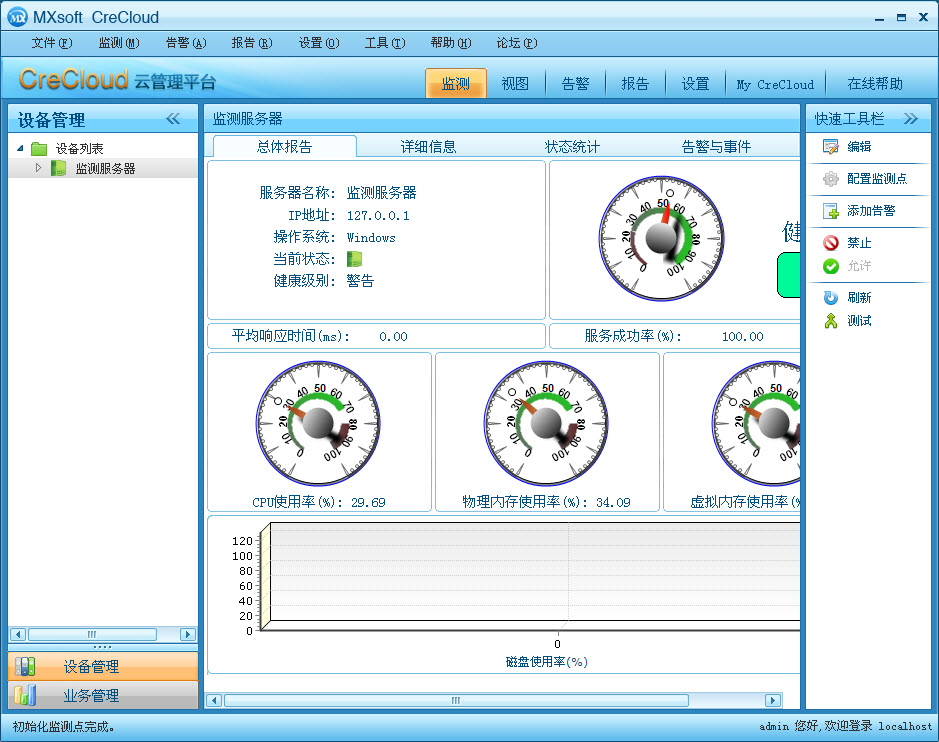The width and height of the screenshot is (939, 742).
Task: Click the green server icon beside 当前状态
Action: coord(354,259)
